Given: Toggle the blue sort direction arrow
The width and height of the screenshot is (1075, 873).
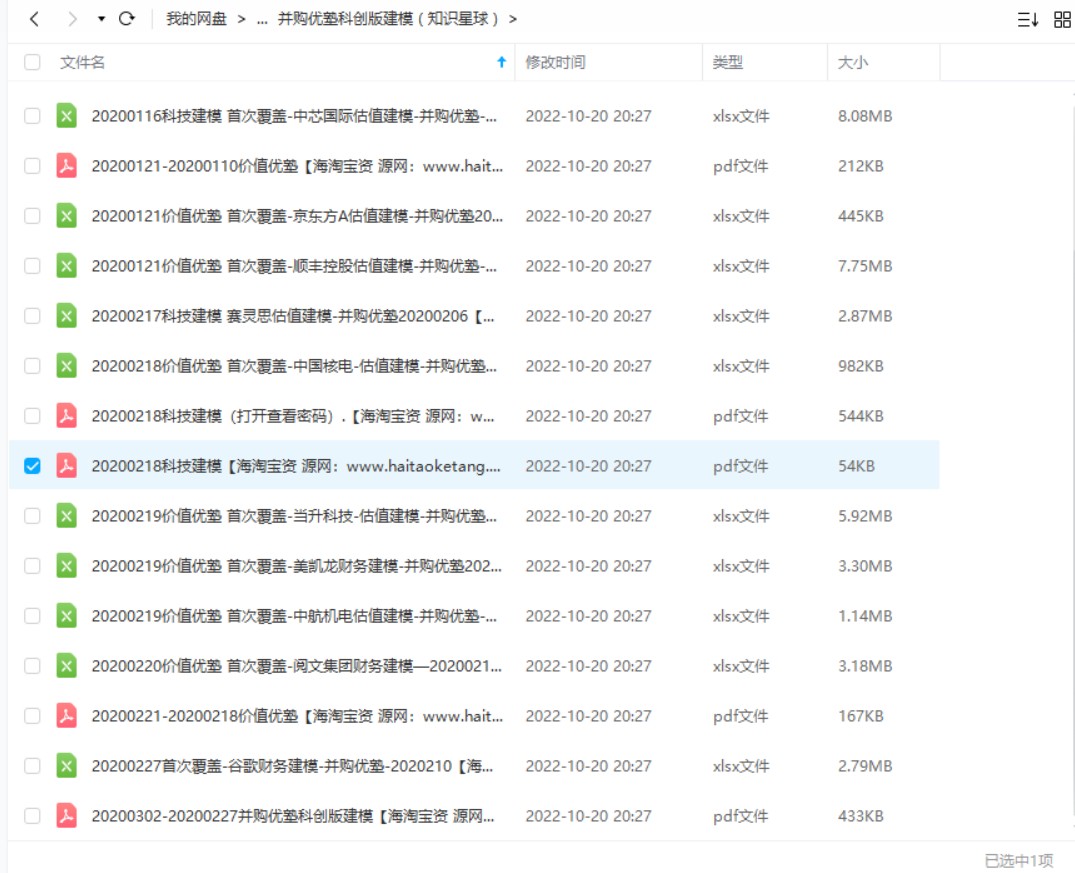Looking at the screenshot, I should point(501,62).
